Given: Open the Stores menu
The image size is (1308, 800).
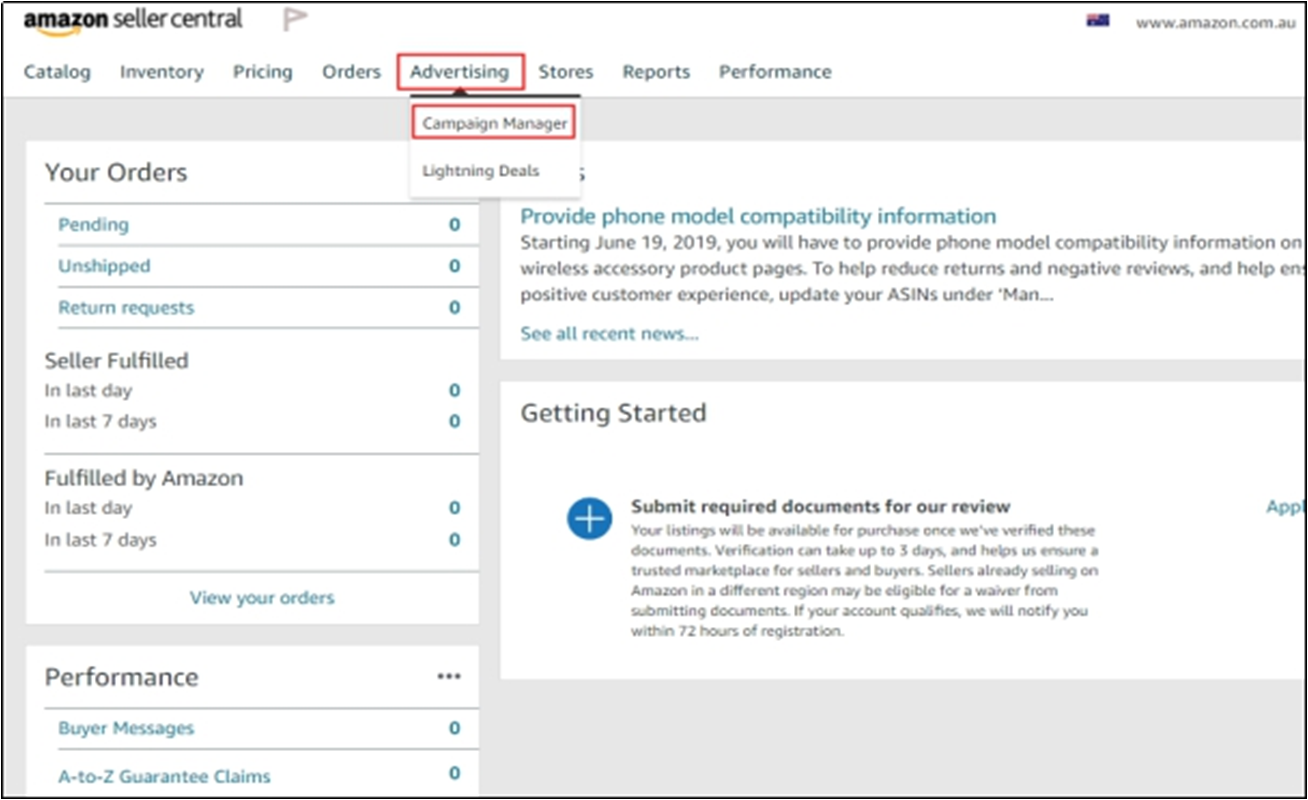Looking at the screenshot, I should pos(565,72).
